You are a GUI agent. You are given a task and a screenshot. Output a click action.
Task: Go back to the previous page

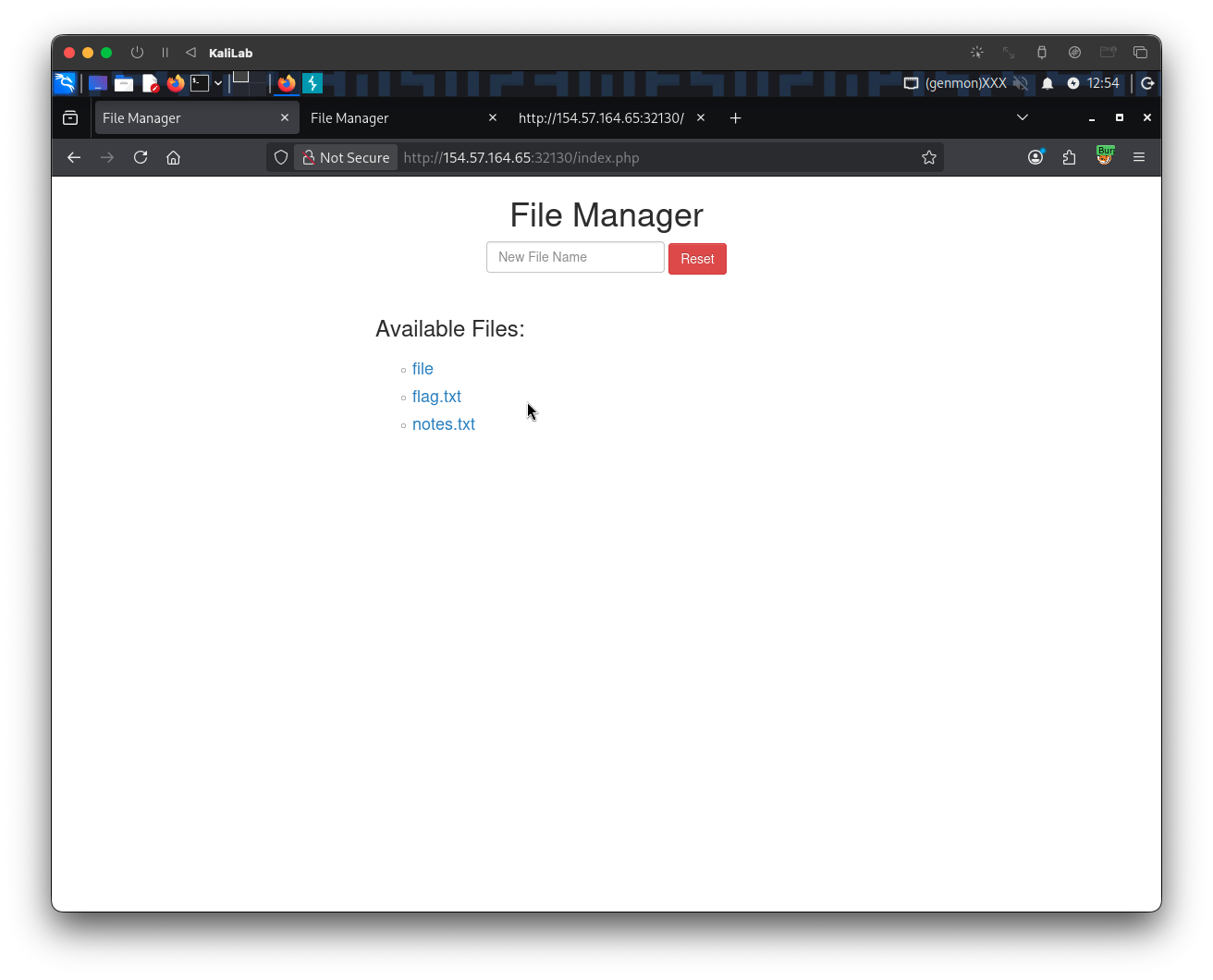(74, 157)
